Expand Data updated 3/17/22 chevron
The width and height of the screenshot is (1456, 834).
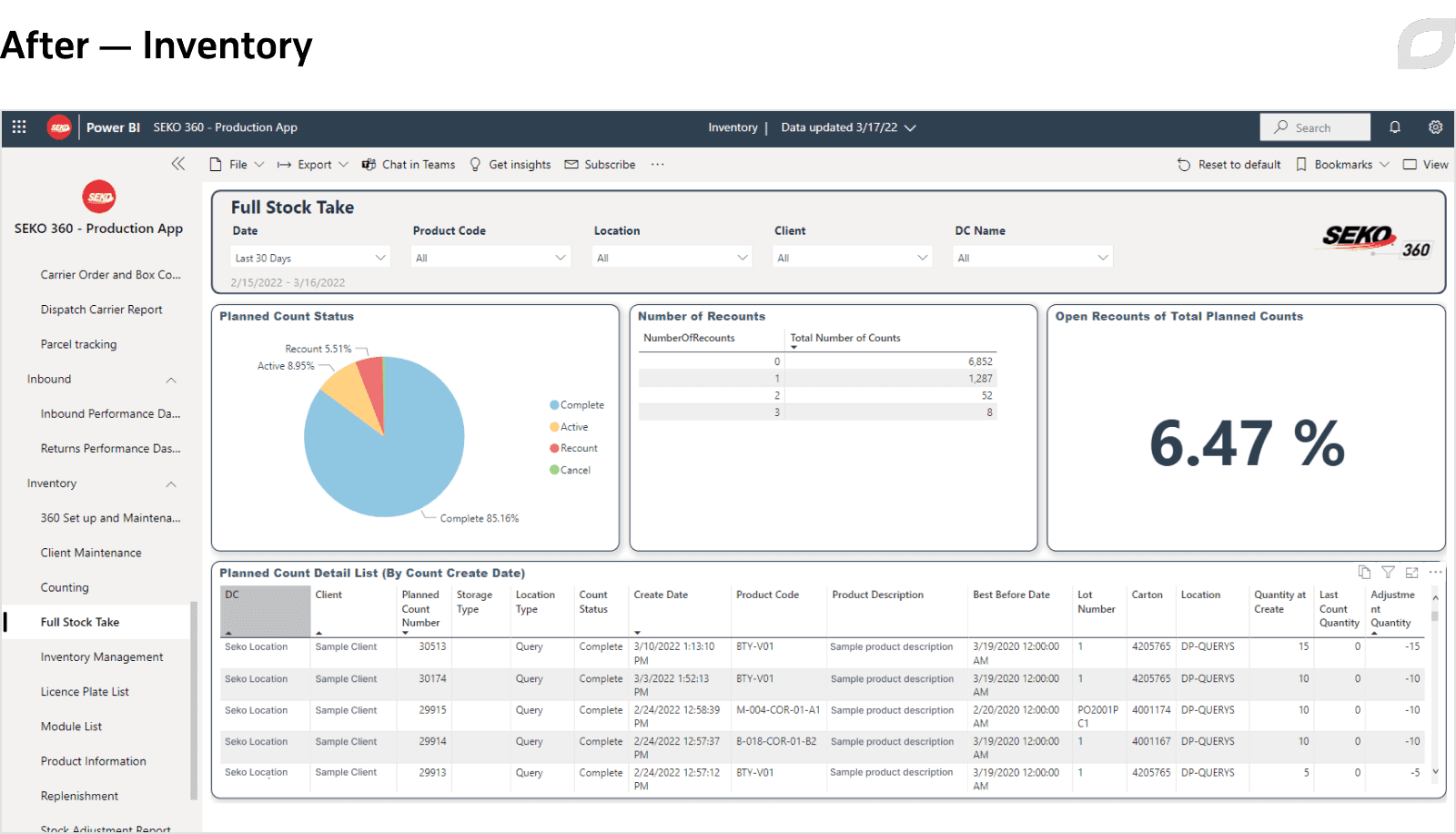point(911,127)
